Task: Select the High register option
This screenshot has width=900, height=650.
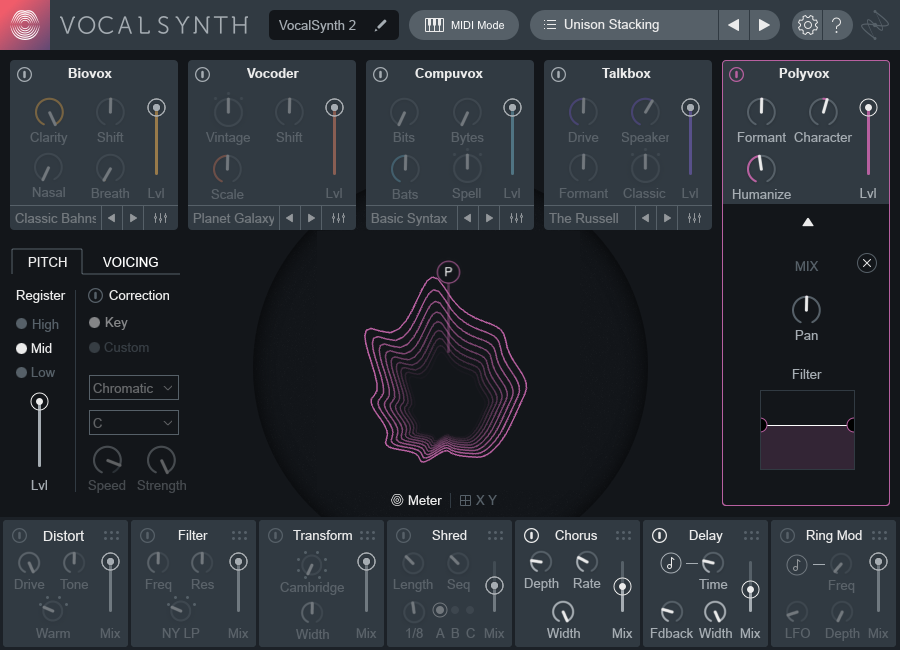Action: [38, 324]
